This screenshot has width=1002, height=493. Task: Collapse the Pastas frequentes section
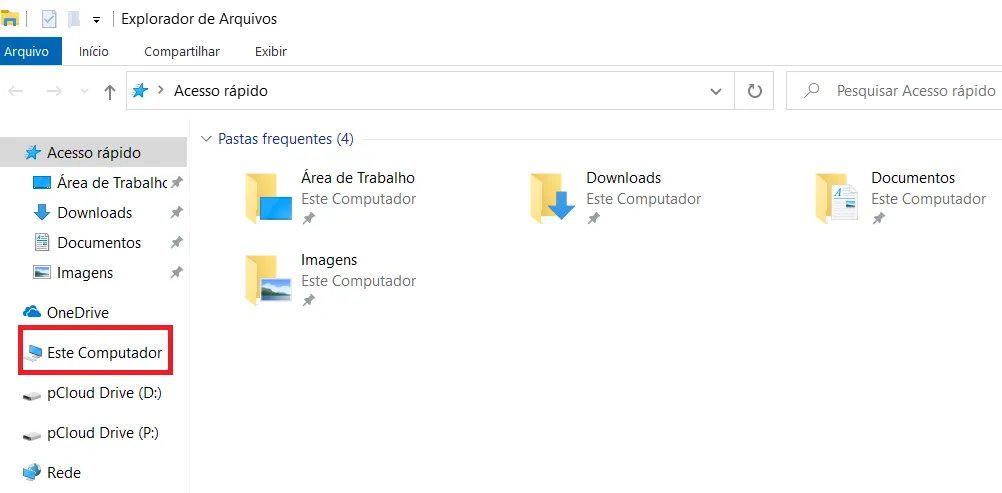206,139
